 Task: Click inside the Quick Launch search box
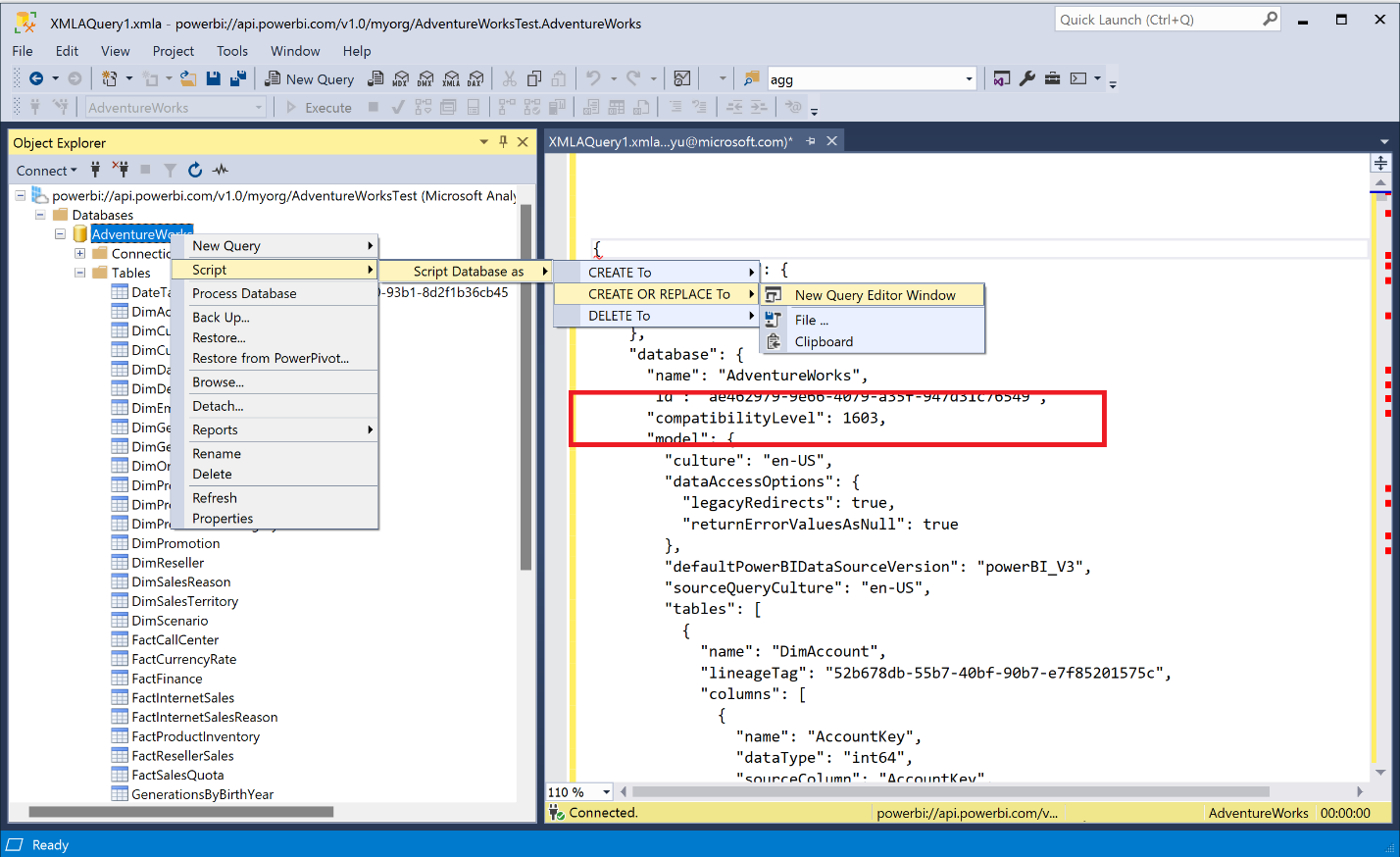pos(1157,19)
